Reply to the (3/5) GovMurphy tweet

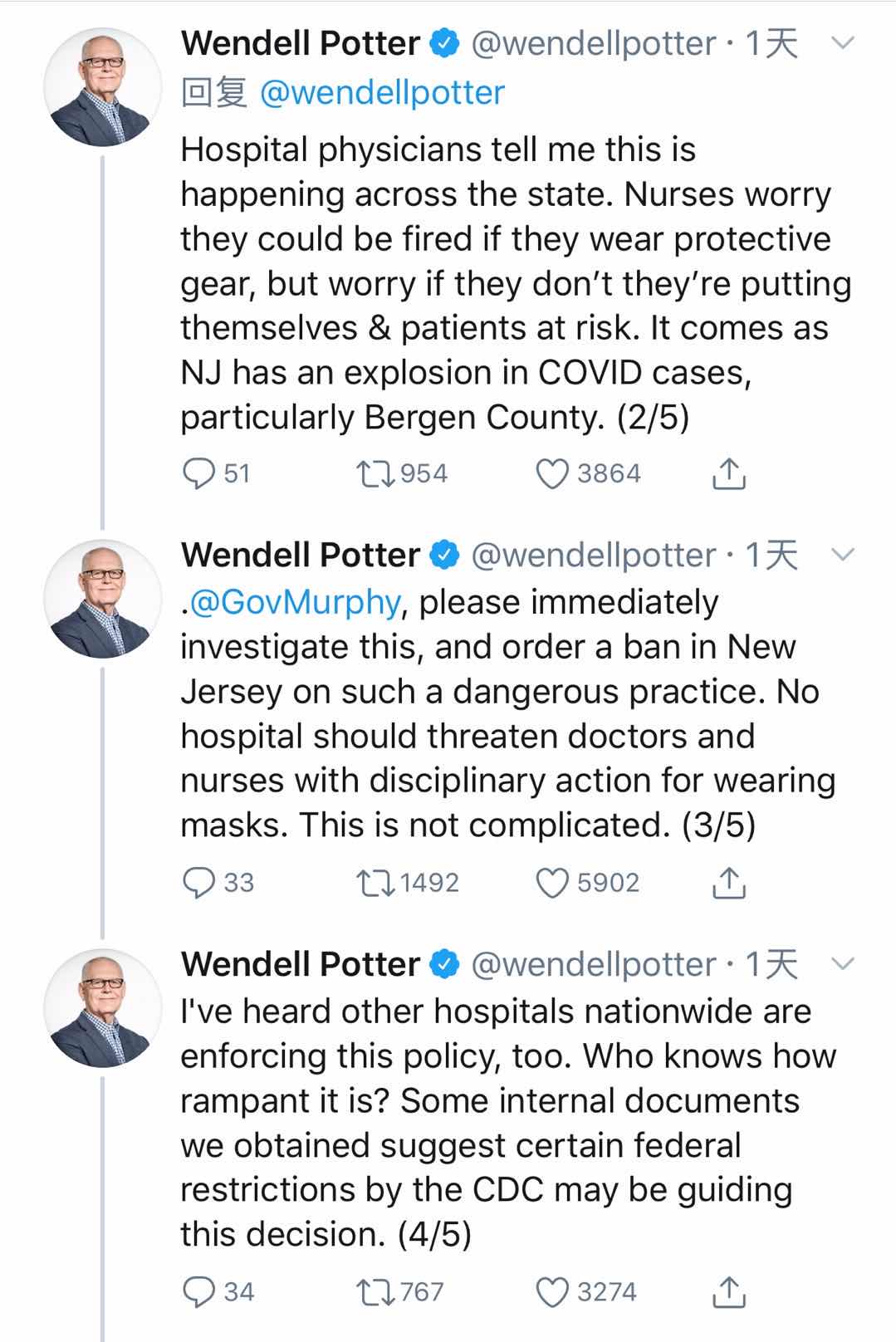[198, 882]
